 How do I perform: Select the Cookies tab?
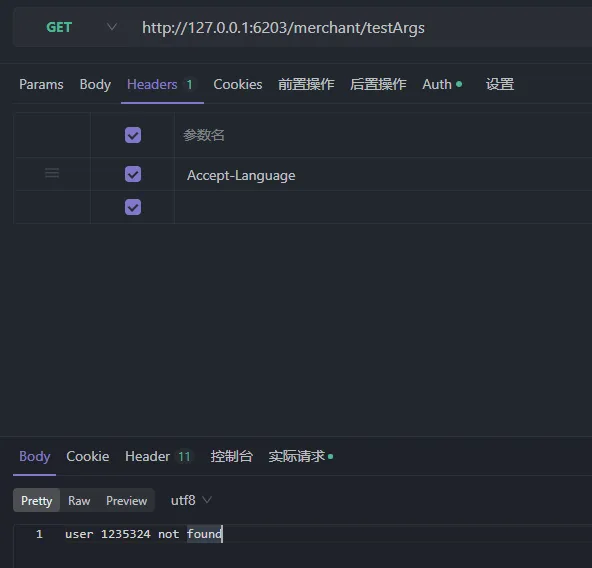click(x=238, y=84)
